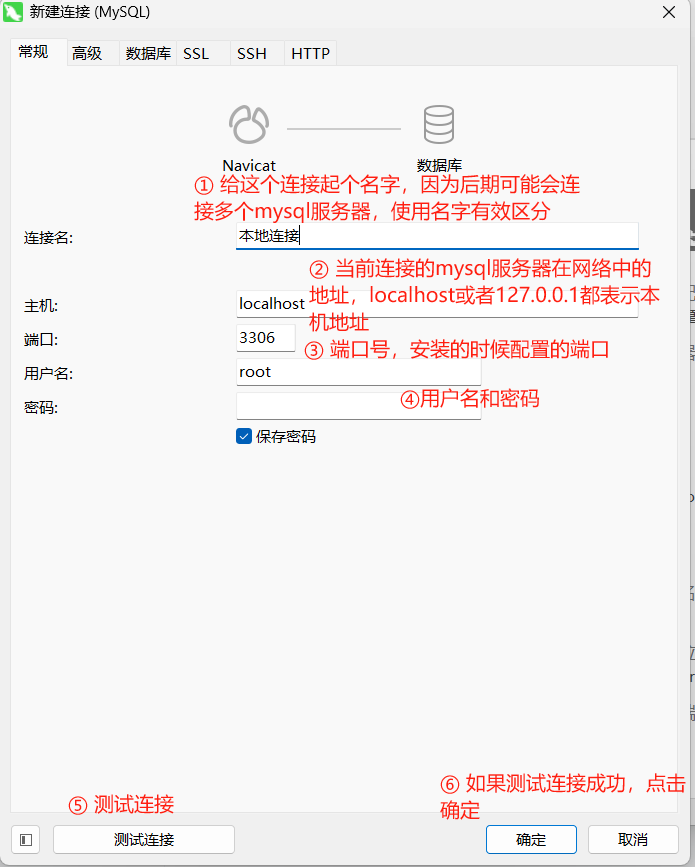Click the 端口 3306 field

coord(265,338)
